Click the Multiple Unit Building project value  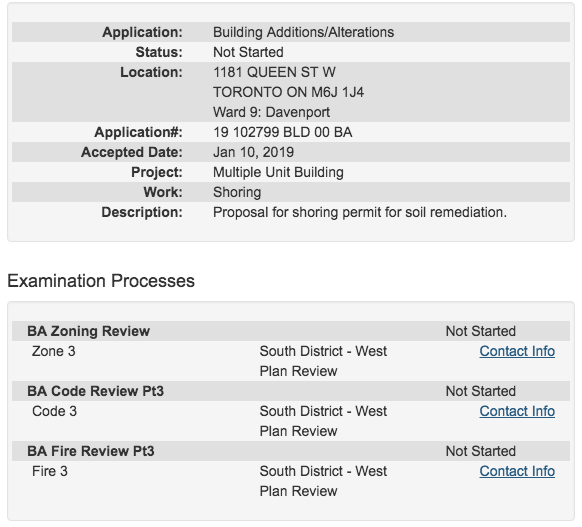click(278, 172)
